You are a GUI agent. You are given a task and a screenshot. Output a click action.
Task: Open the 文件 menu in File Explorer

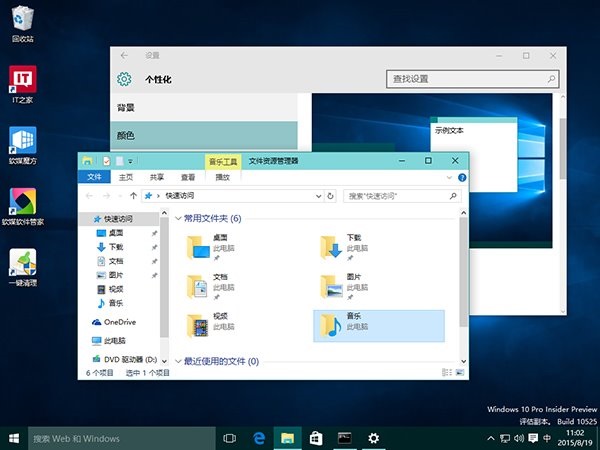point(94,177)
